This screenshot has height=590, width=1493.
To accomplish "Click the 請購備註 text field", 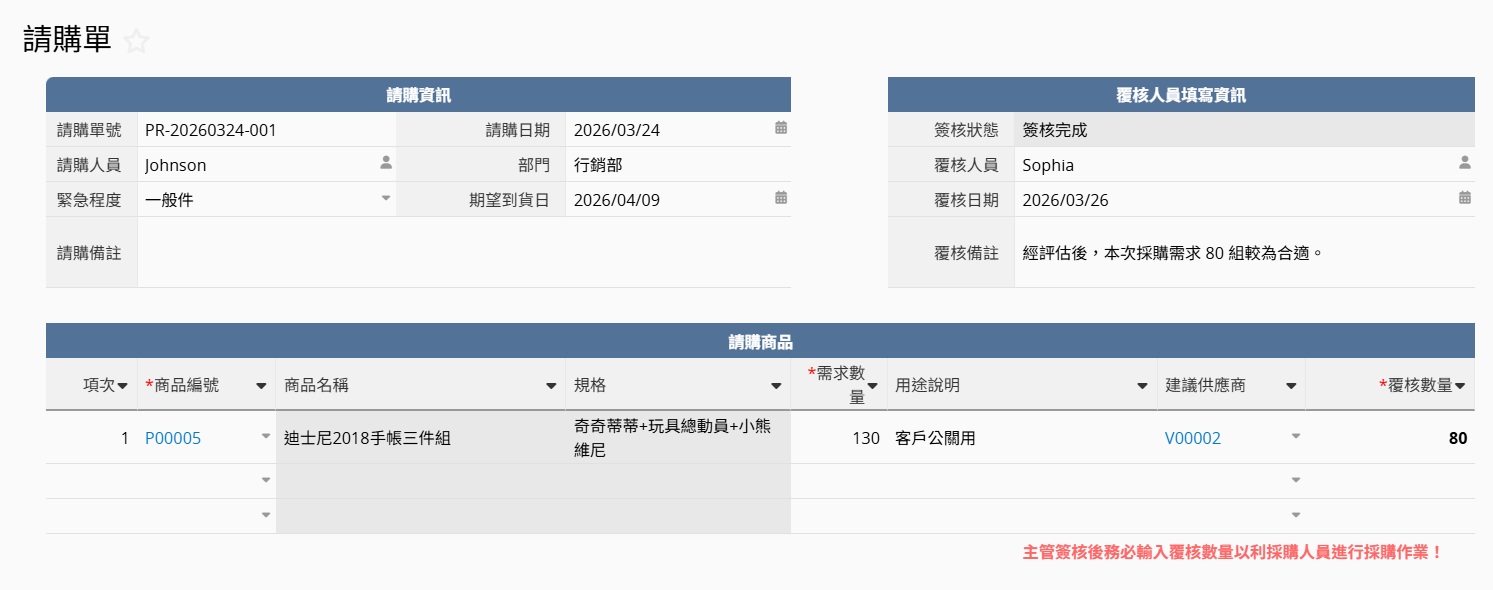I will click(x=463, y=253).
